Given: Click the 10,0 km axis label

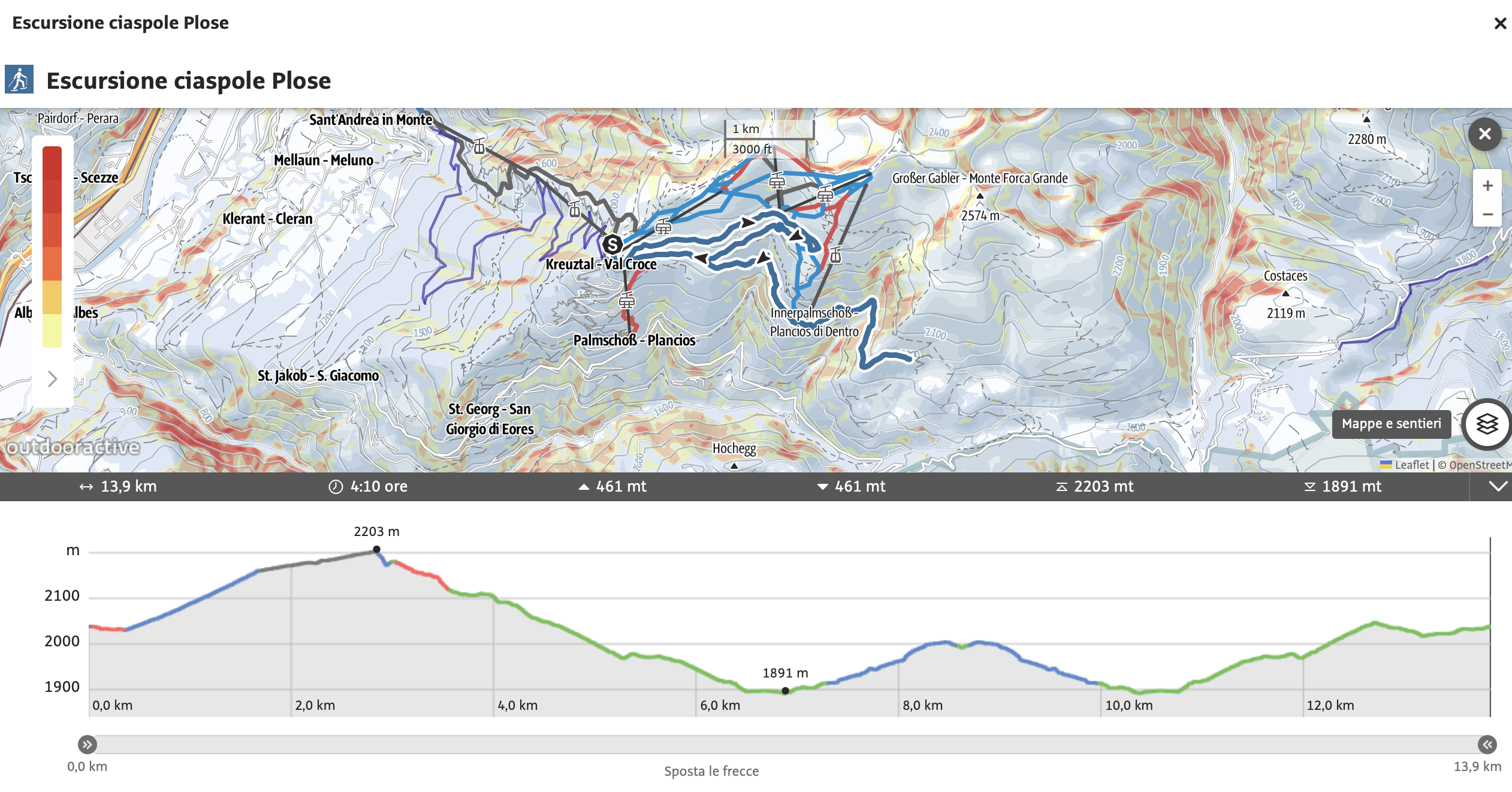Looking at the screenshot, I should pos(1129,705).
